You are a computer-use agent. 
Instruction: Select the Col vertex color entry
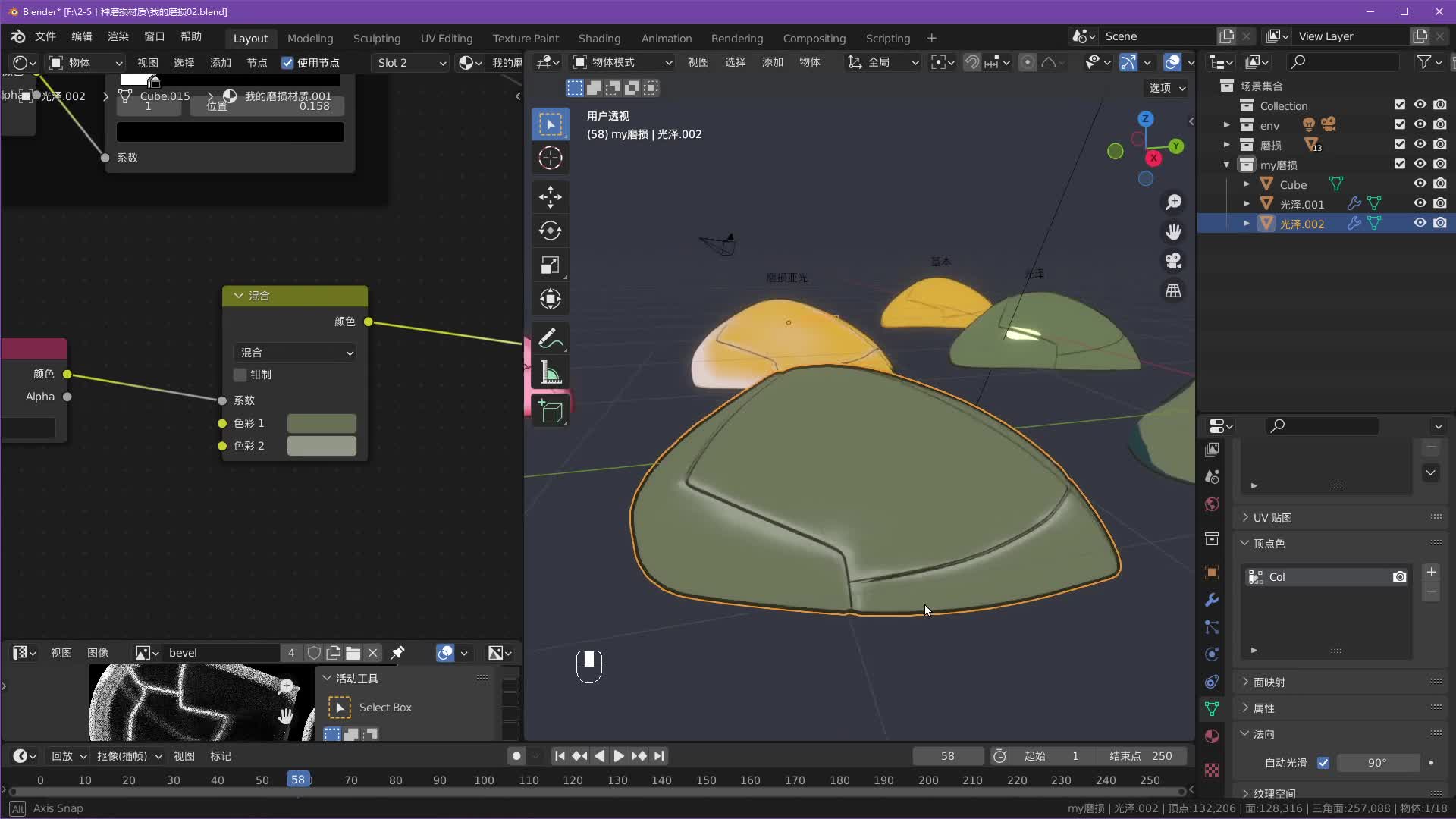1327,577
